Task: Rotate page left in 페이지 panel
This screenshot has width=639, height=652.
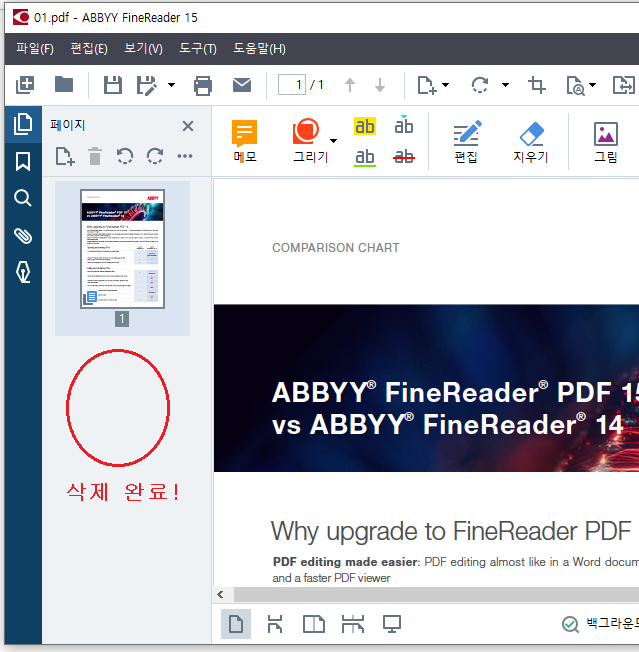Action: tap(125, 156)
